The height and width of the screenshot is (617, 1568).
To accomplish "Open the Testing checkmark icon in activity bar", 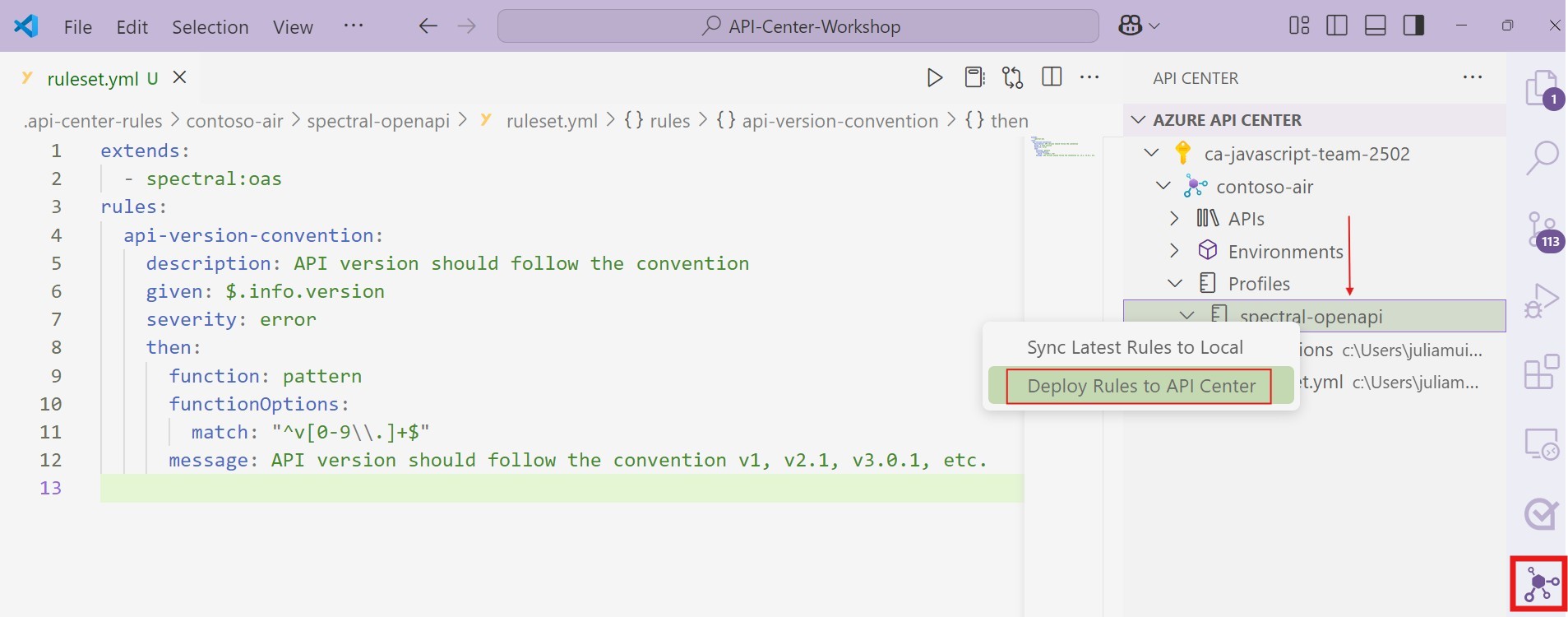I will tap(1542, 514).
